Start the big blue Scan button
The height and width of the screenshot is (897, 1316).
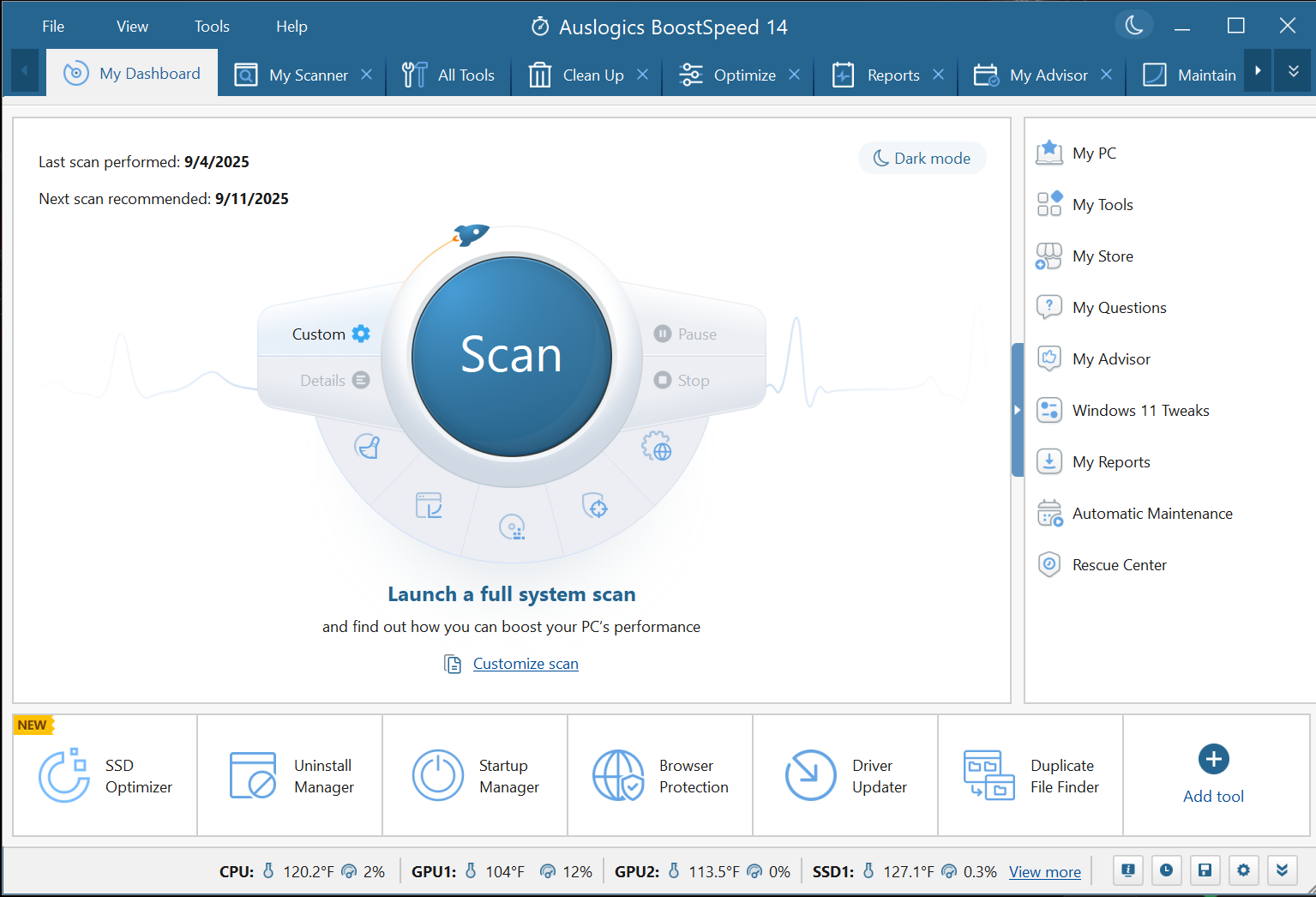click(512, 356)
